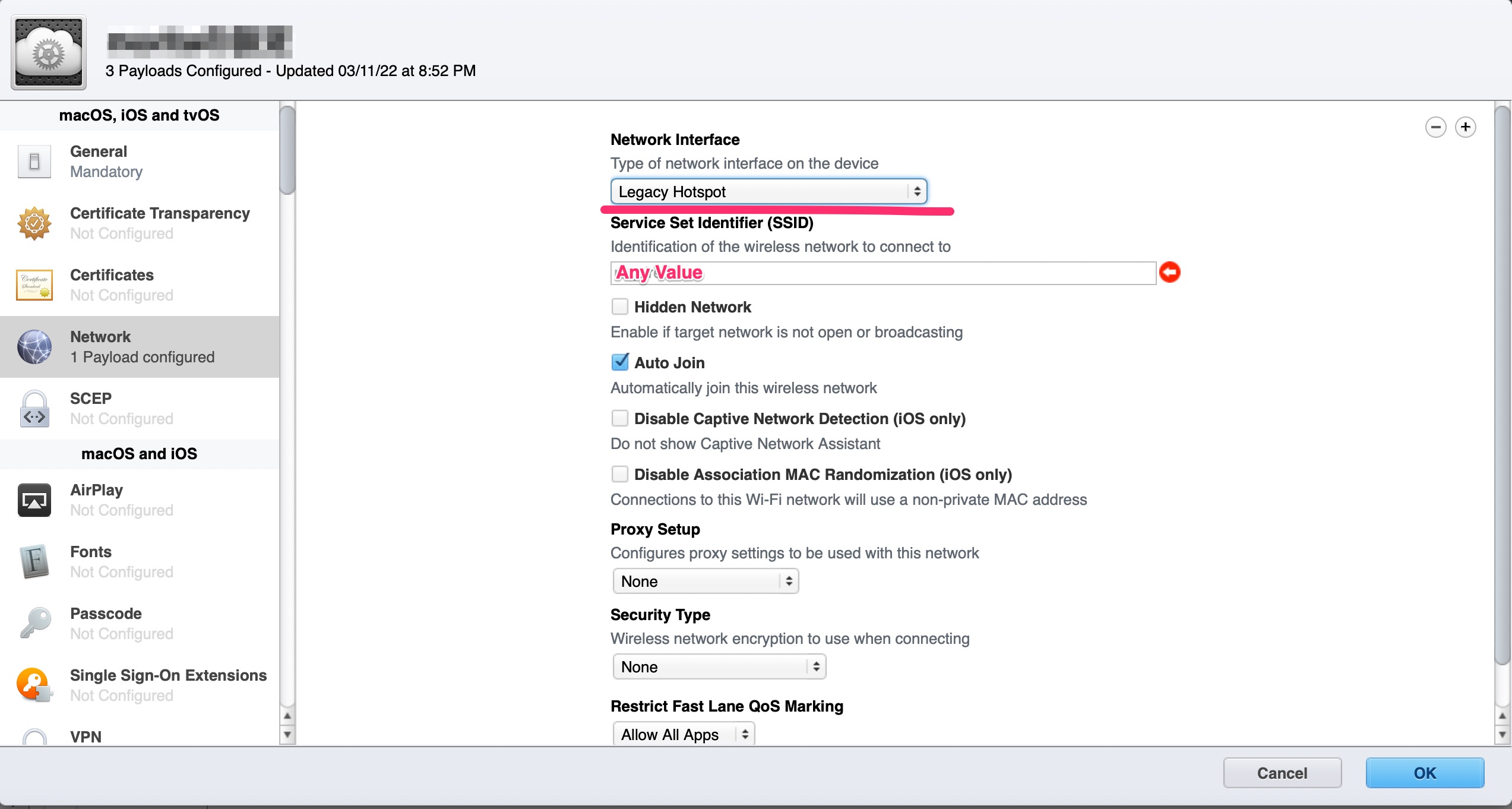1512x809 pixels.
Task: Click the plus add payload icon
Action: coord(1465,127)
